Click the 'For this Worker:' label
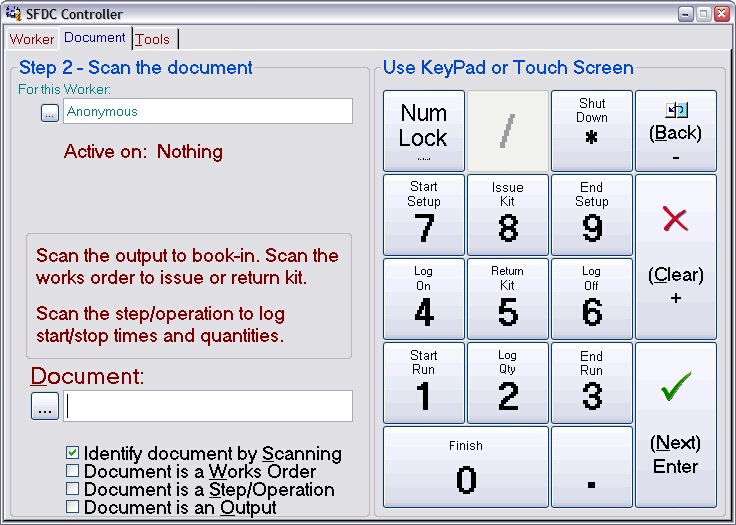Viewport: 736px width, 525px height. pos(64,89)
